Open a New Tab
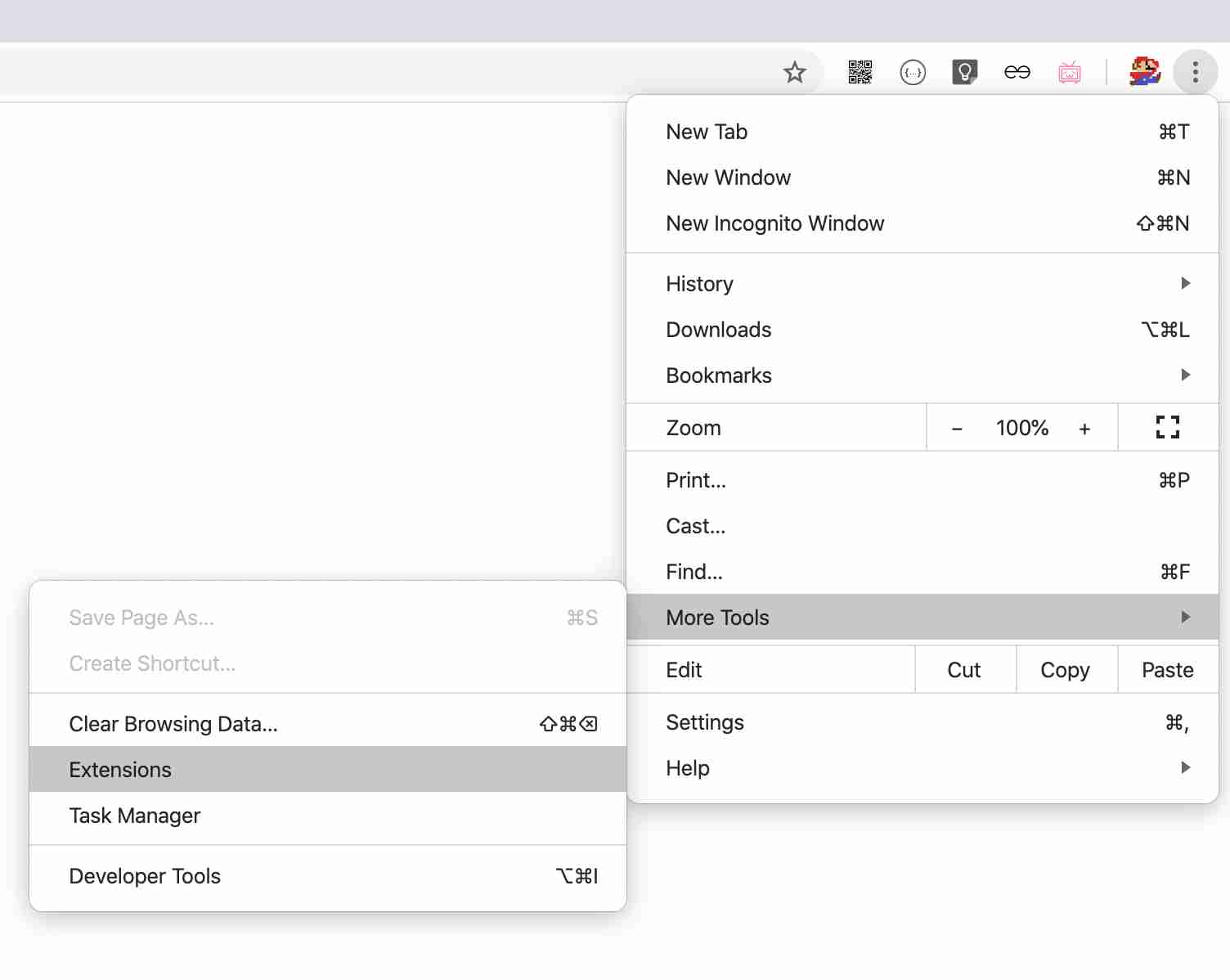 click(x=922, y=132)
